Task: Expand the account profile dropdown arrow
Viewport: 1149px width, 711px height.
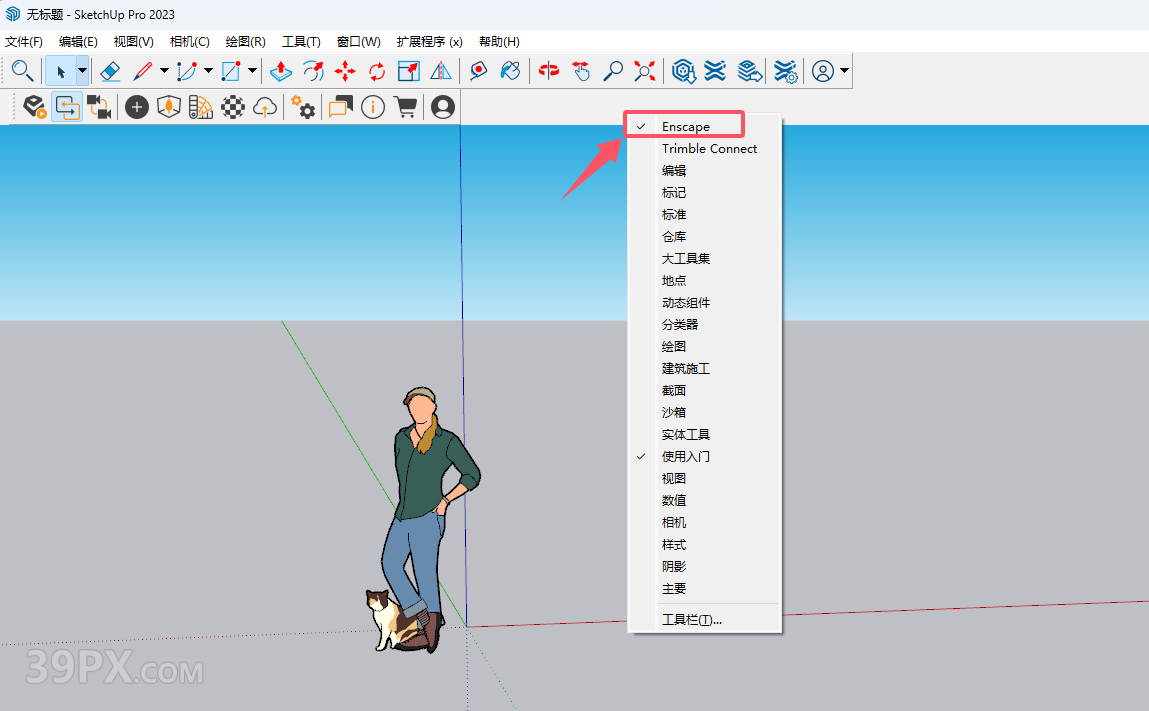Action: click(845, 71)
